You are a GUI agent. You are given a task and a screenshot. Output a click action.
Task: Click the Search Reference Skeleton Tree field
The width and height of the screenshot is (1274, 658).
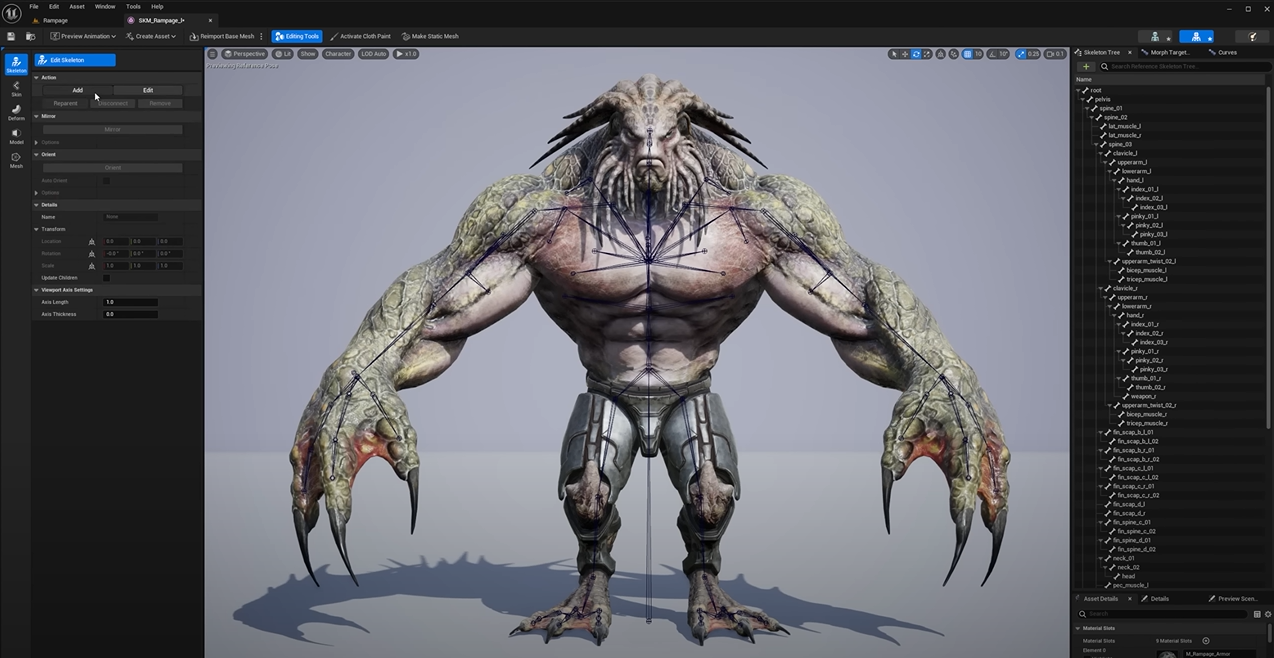point(1185,67)
